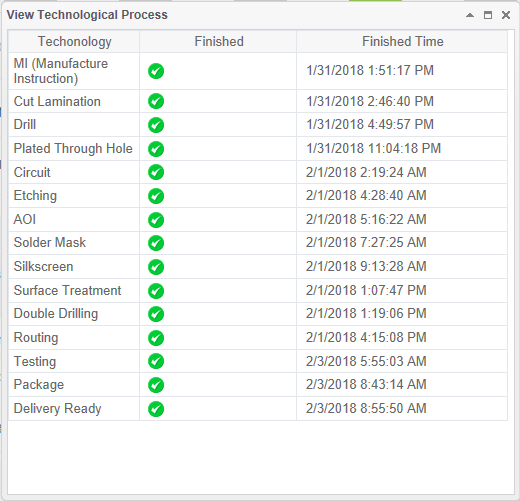Click the green check for Cut Lamination
This screenshot has height=501, width=520.
[156, 101]
